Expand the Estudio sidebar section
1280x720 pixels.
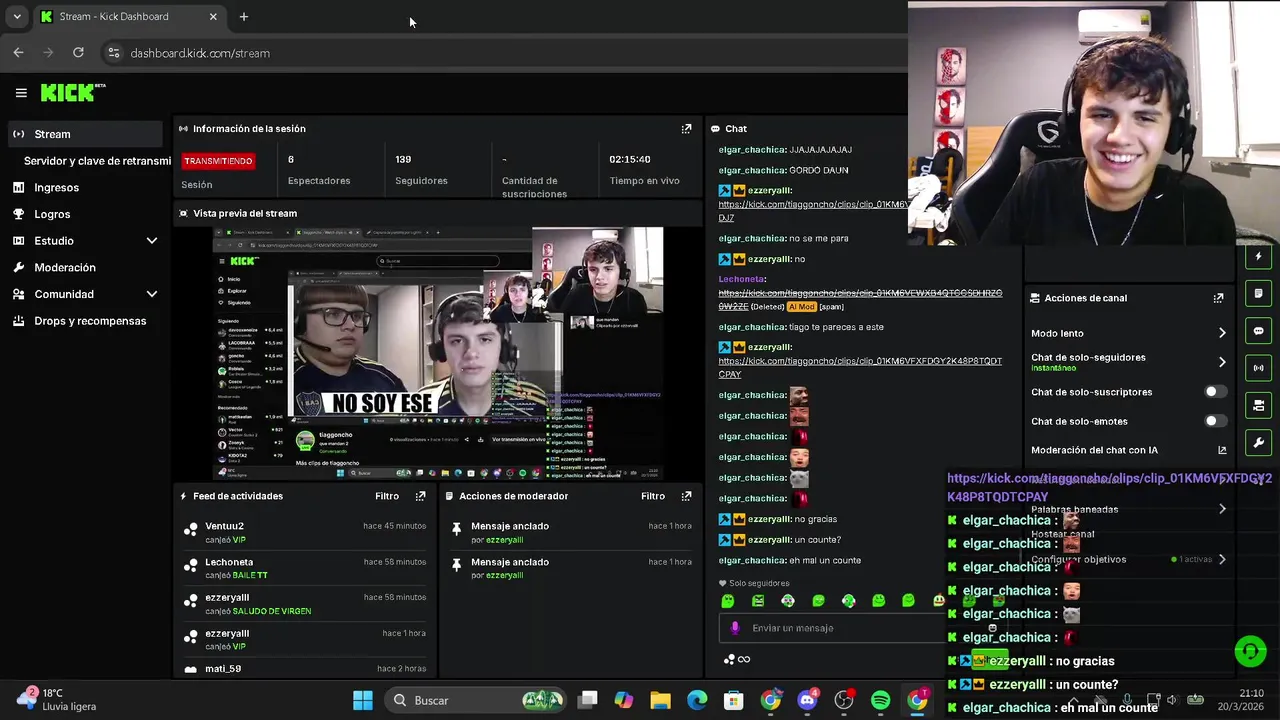[x=152, y=241]
